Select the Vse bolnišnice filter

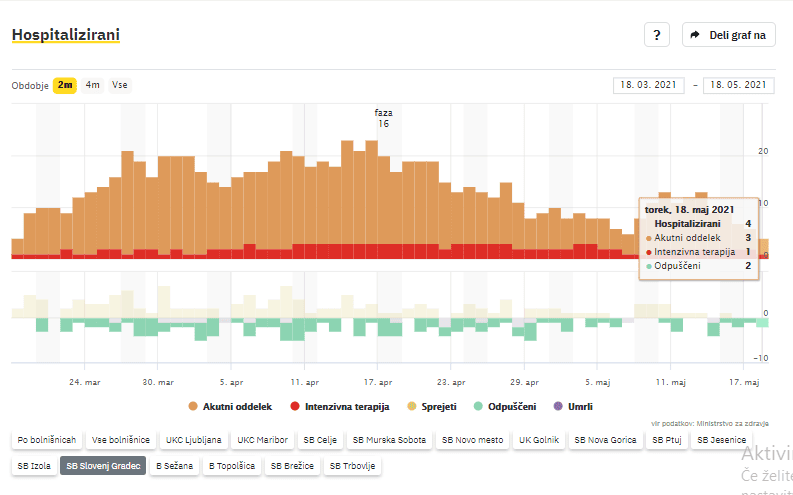121,440
